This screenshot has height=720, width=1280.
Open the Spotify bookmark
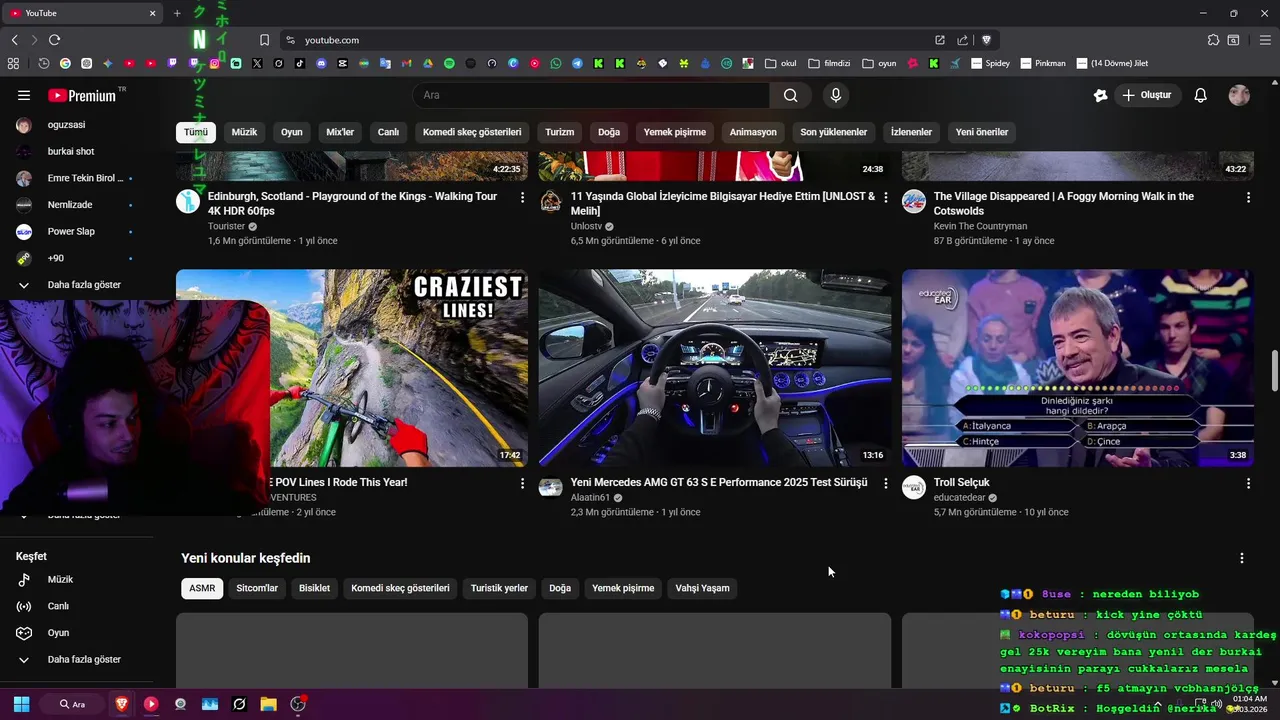(449, 63)
